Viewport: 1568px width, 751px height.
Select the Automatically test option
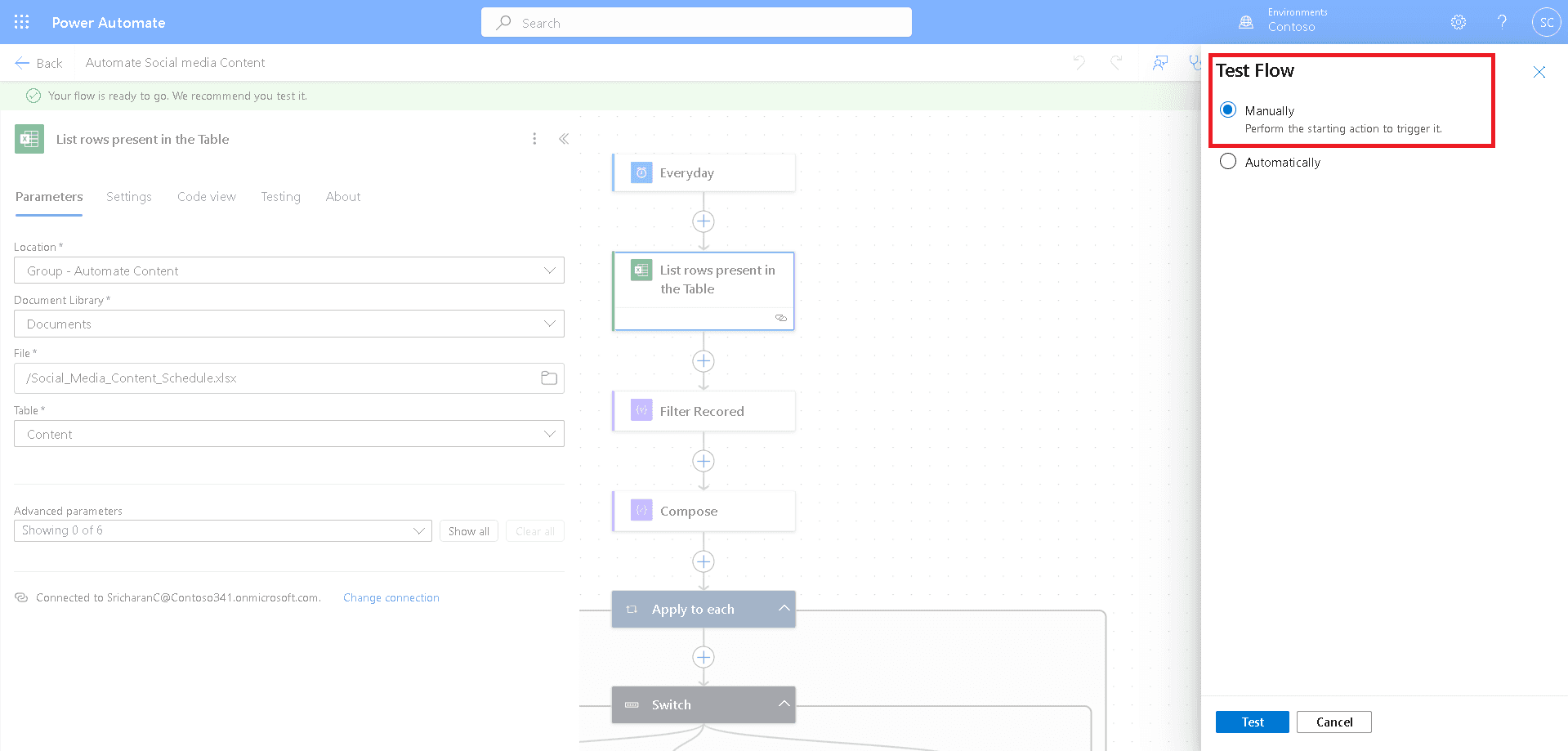[1228, 162]
